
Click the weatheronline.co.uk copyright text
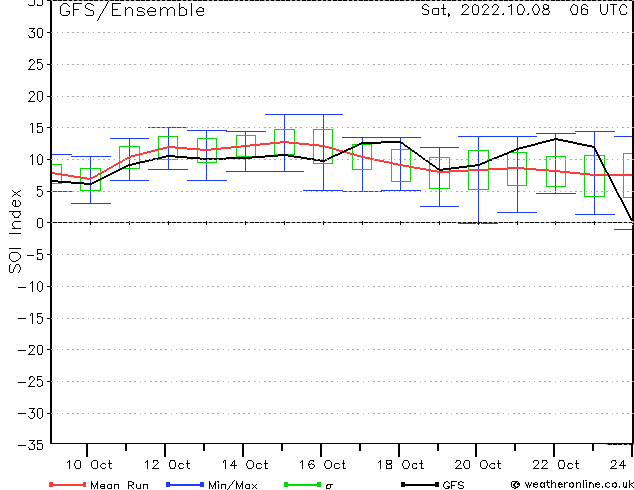click(573, 484)
